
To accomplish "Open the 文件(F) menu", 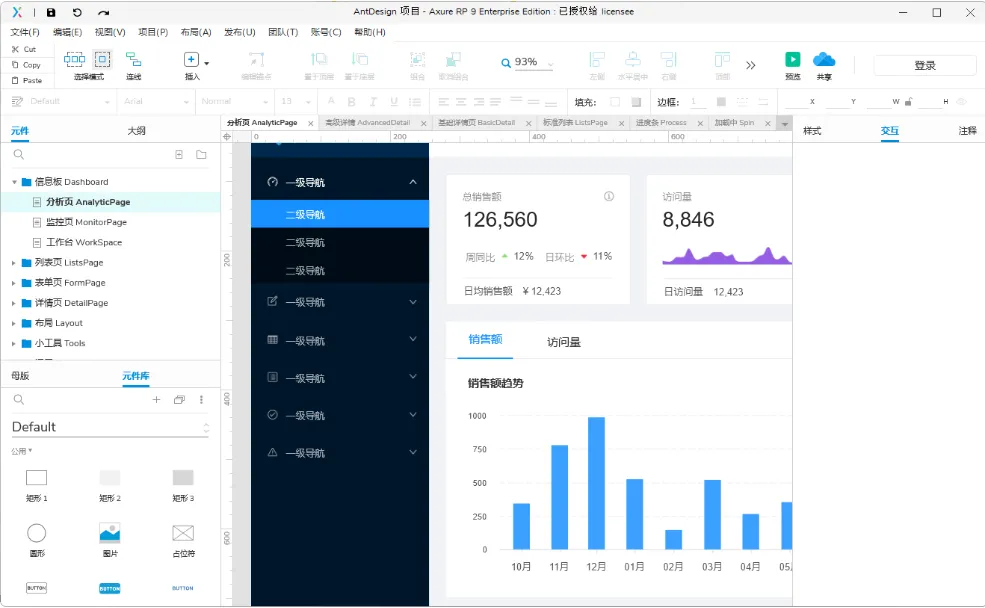I will coord(24,32).
